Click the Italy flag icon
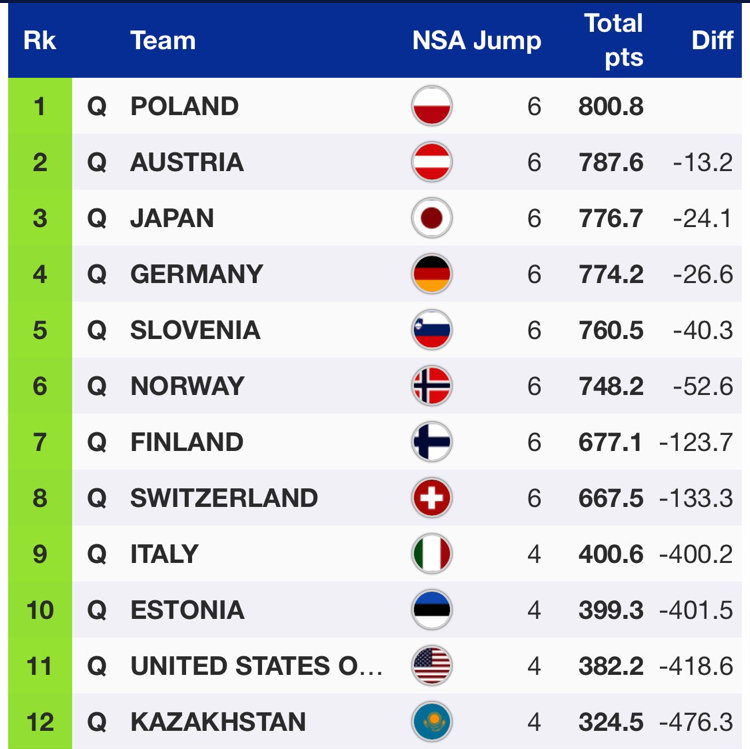 432,554
